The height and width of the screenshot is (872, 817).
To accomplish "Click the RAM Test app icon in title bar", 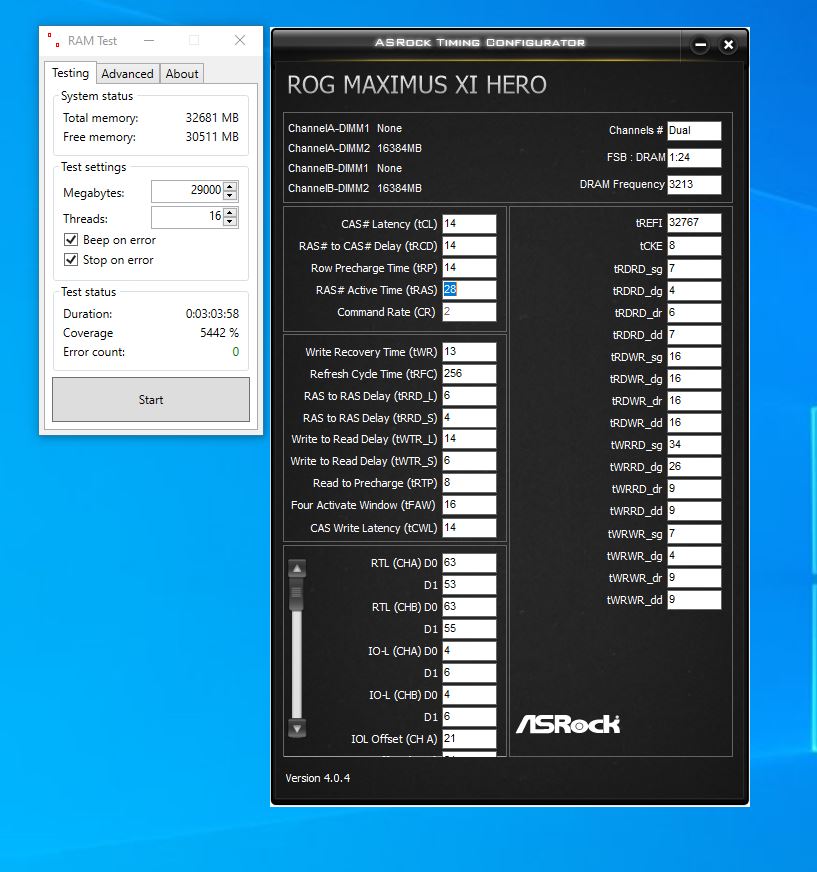I will coord(53,40).
